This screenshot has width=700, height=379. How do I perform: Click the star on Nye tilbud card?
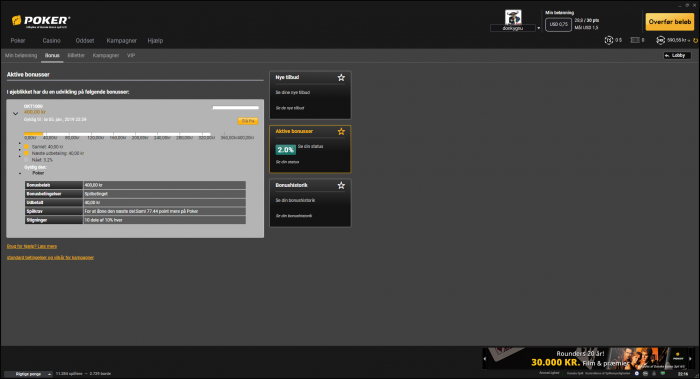pyautogui.click(x=341, y=78)
